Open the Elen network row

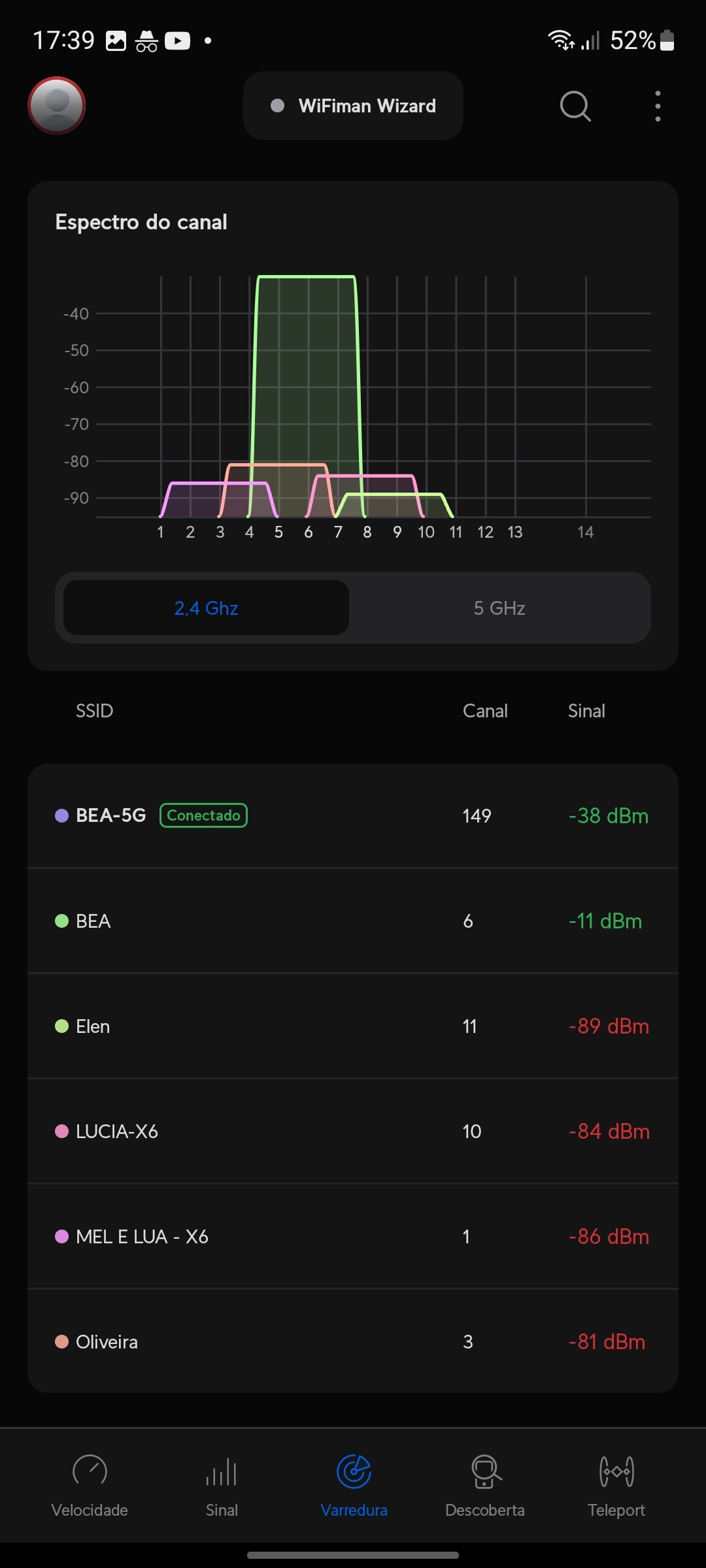[x=353, y=1026]
